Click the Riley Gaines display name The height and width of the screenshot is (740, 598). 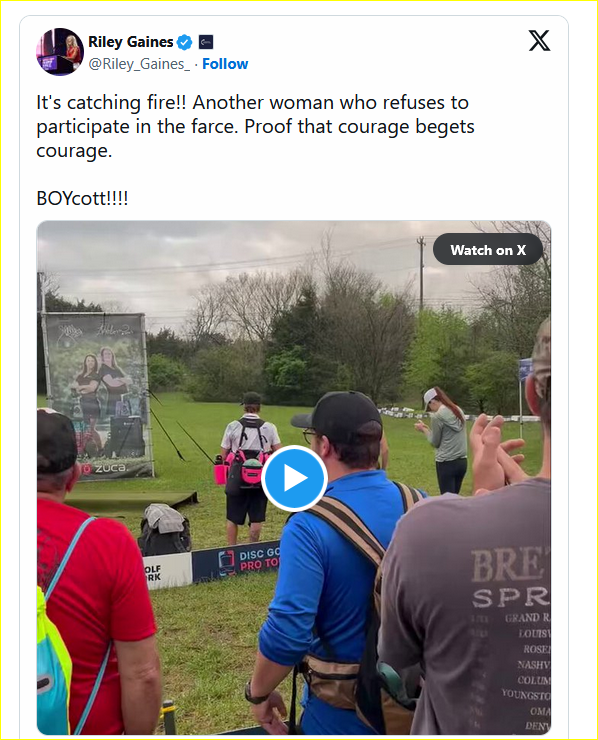click(131, 42)
